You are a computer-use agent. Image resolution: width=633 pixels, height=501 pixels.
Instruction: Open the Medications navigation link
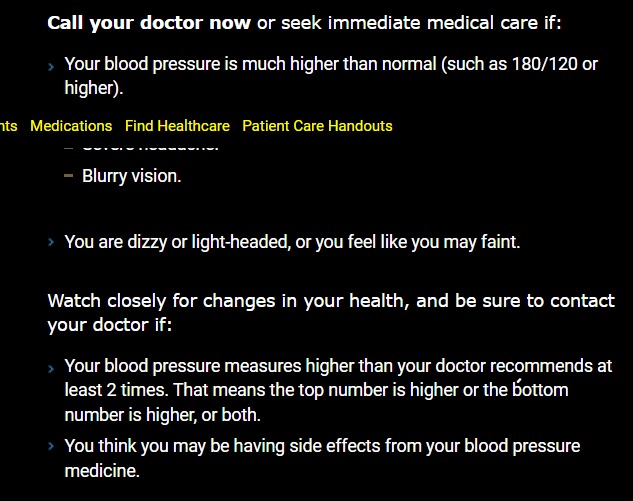[x=71, y=126]
